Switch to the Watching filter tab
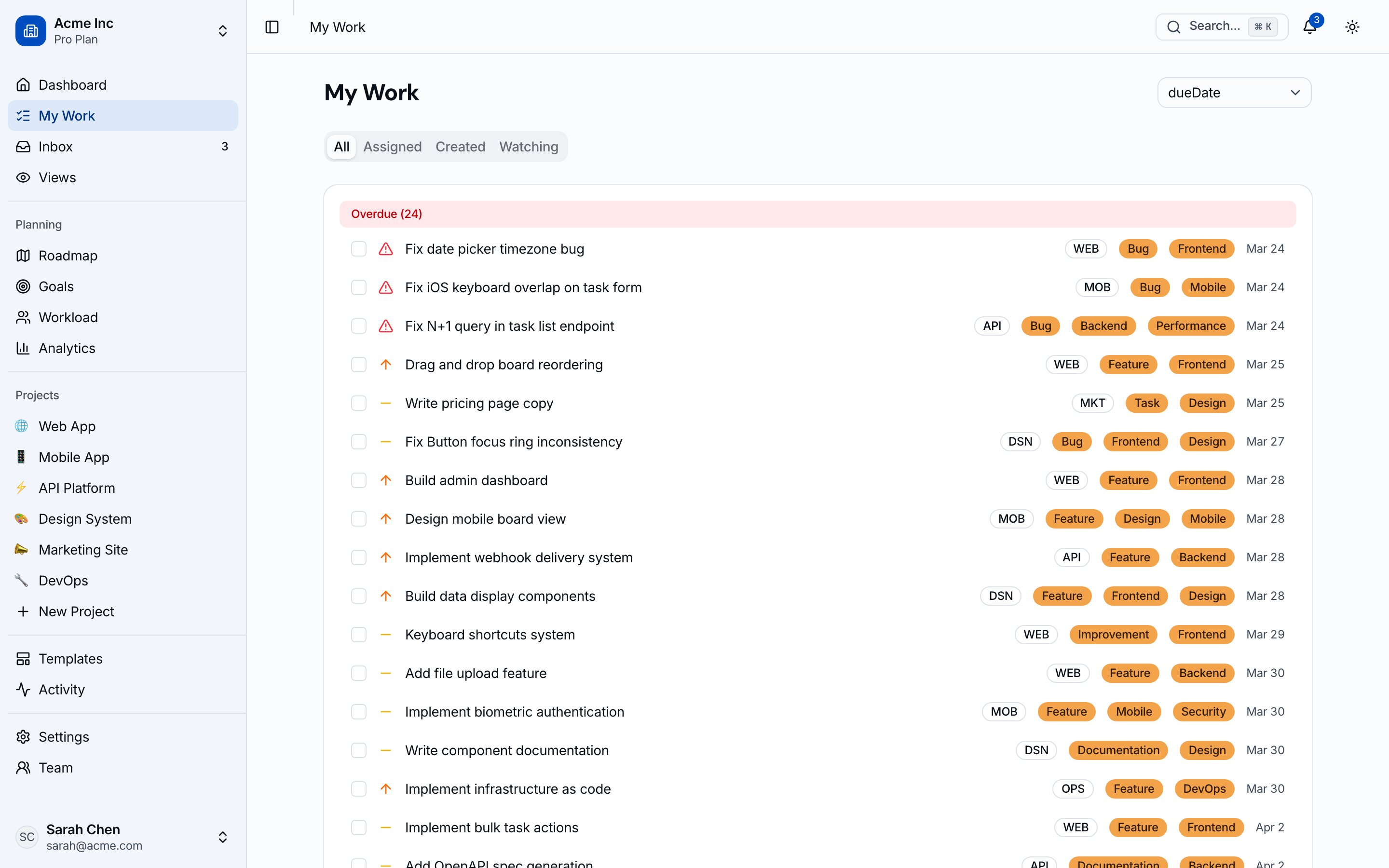 click(529, 147)
